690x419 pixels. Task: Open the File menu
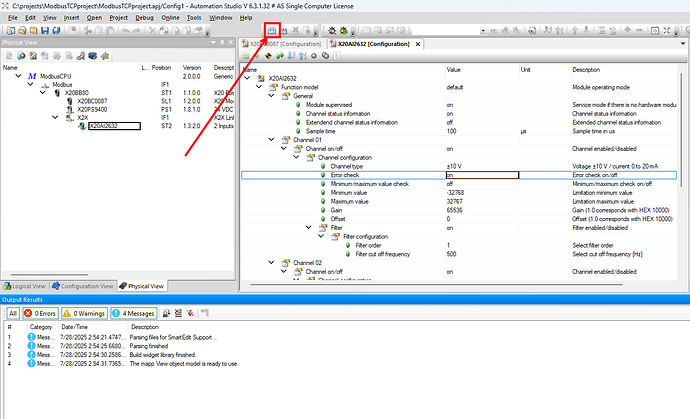pos(13,18)
